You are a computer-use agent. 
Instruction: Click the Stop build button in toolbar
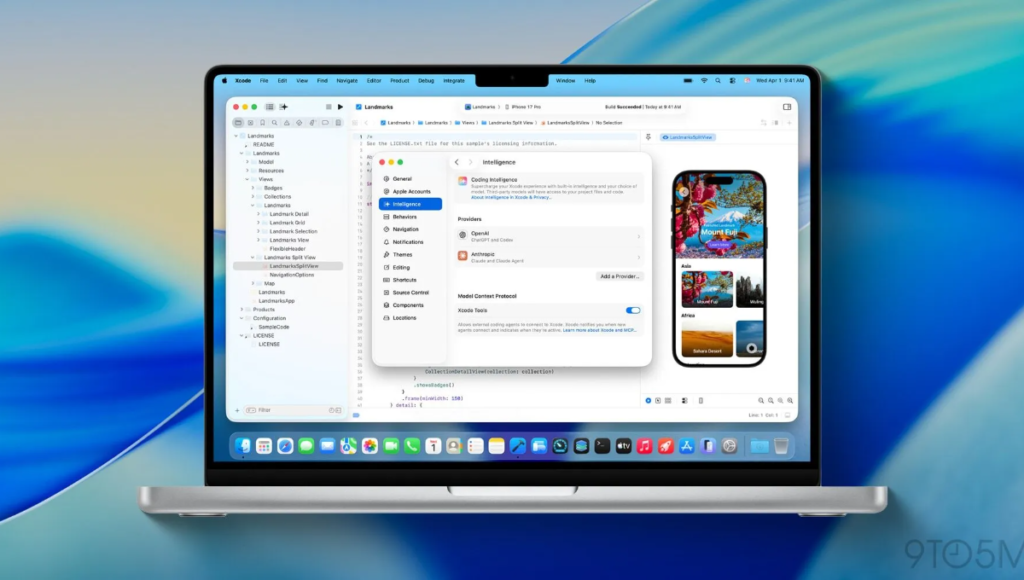328,106
